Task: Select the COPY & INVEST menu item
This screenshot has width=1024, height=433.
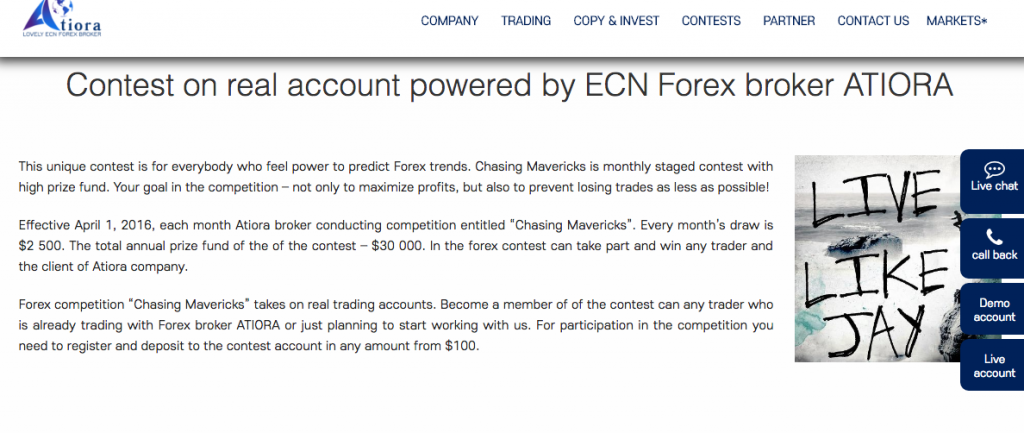Action: (616, 21)
